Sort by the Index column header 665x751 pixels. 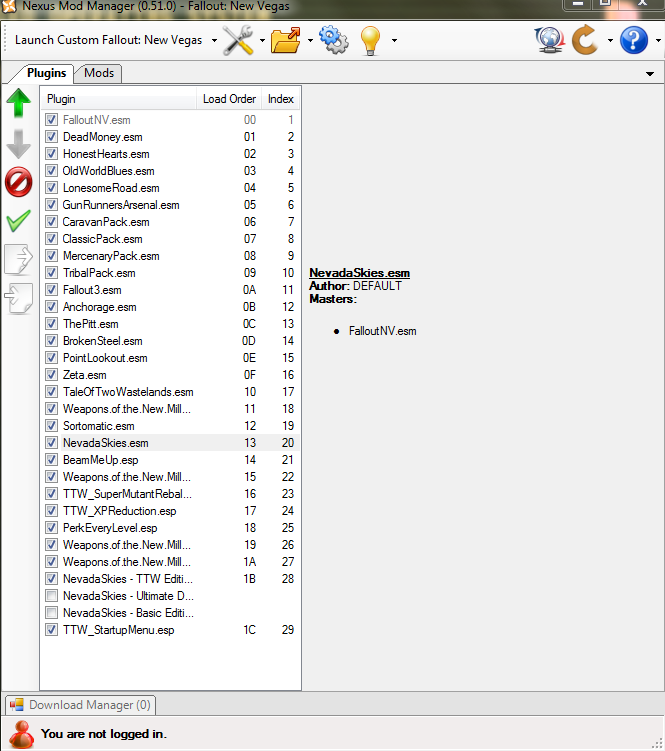[281, 99]
